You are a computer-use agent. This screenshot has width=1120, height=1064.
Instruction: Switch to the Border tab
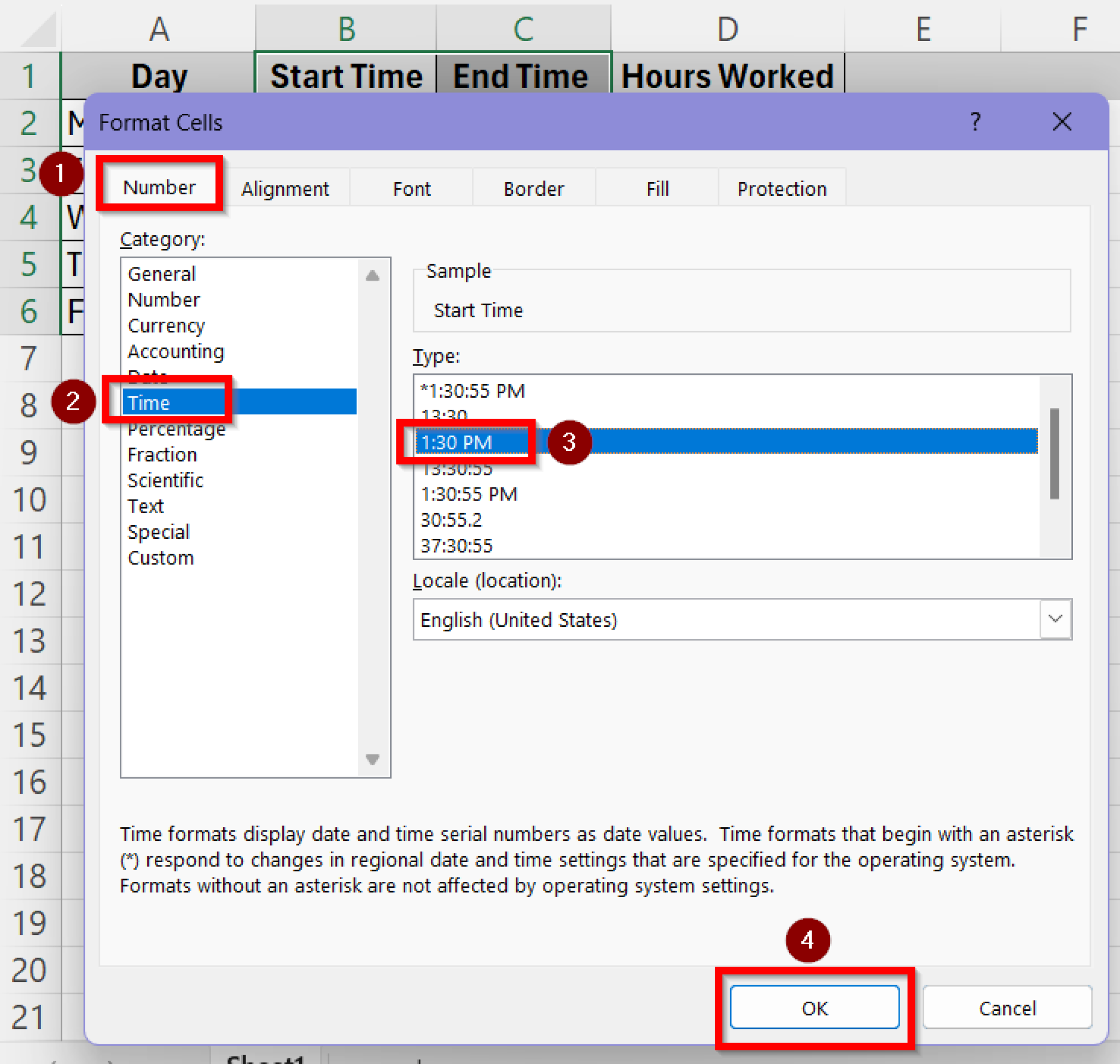pyautogui.click(x=533, y=188)
